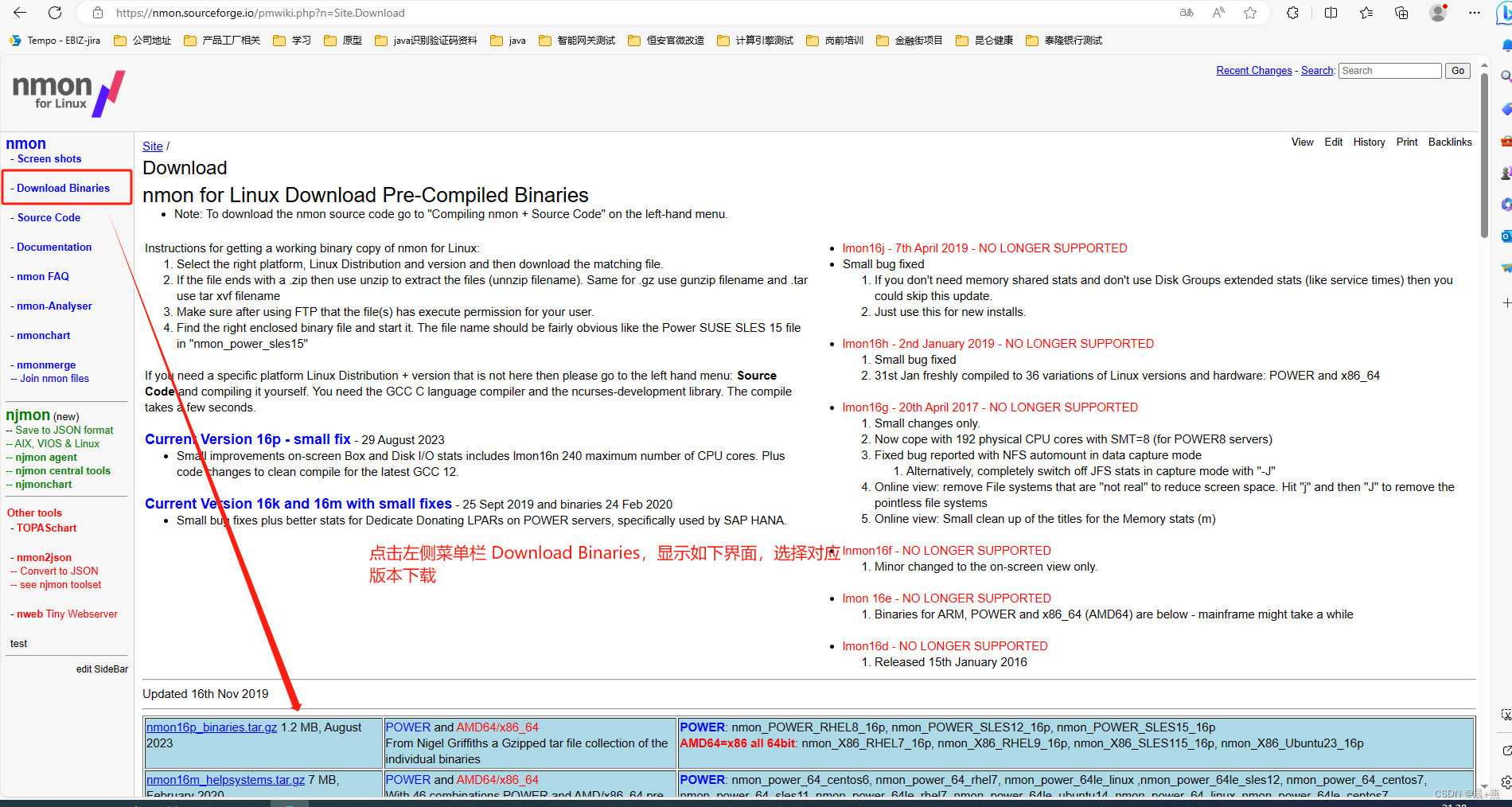The height and width of the screenshot is (807, 1512).
Task: Open nmonchart sidebar link
Action: [44, 336]
